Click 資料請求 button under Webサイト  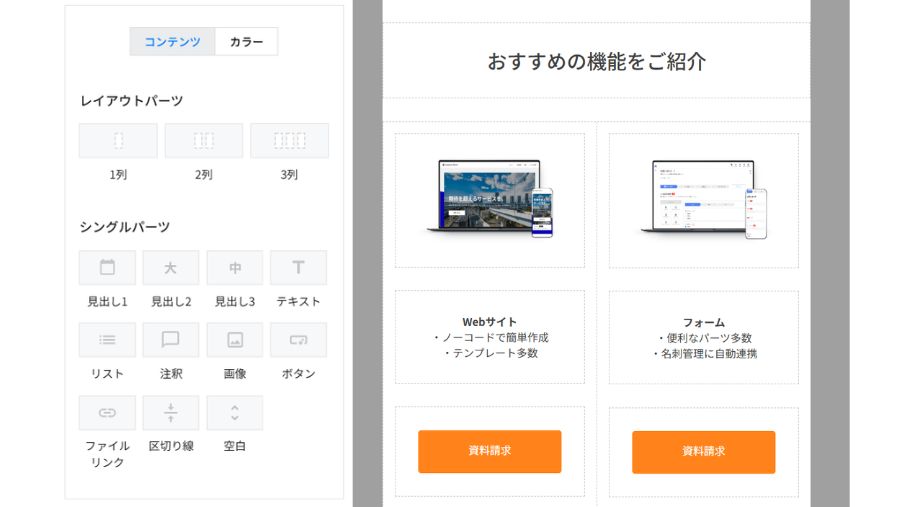[489, 451]
